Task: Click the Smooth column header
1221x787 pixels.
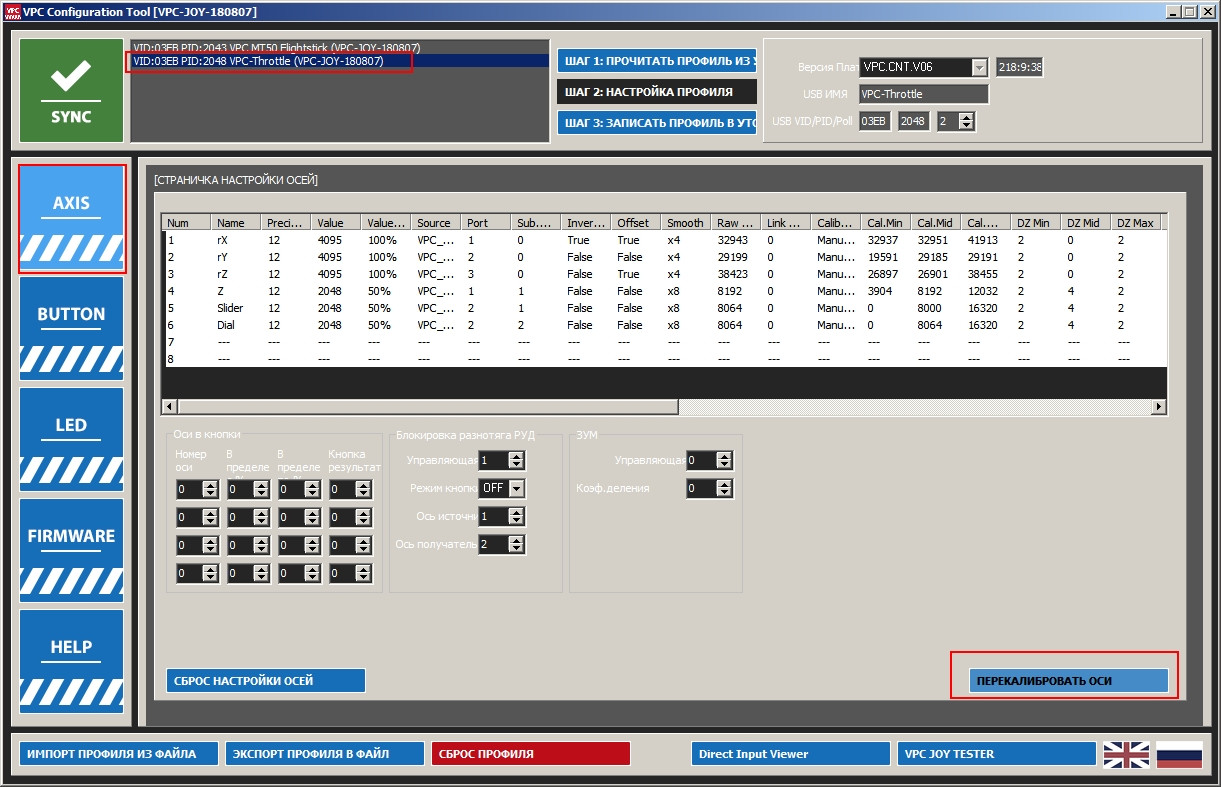Action: (x=686, y=223)
